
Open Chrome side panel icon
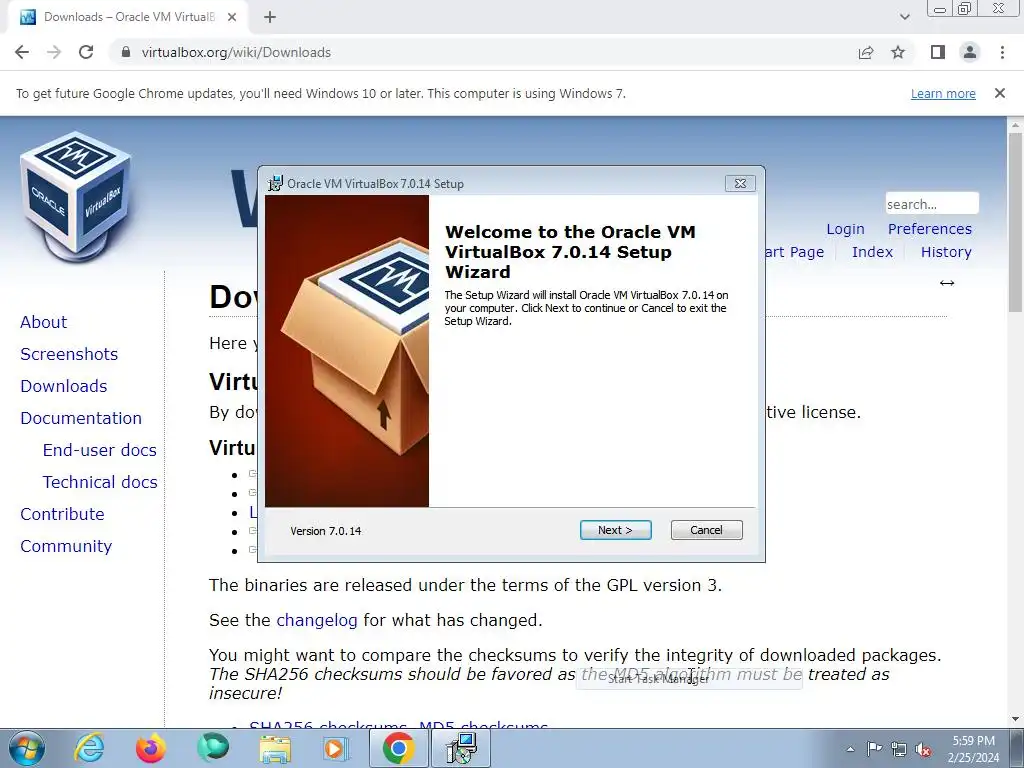tap(938, 52)
